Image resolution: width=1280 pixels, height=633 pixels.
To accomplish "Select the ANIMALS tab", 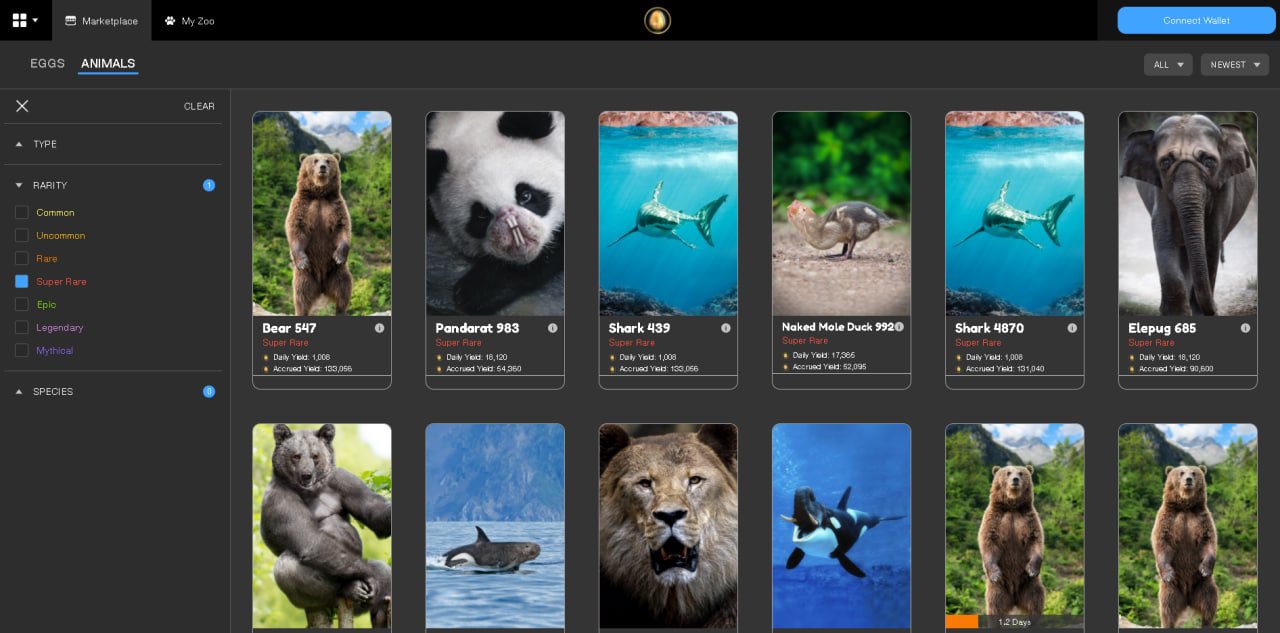I will point(108,63).
